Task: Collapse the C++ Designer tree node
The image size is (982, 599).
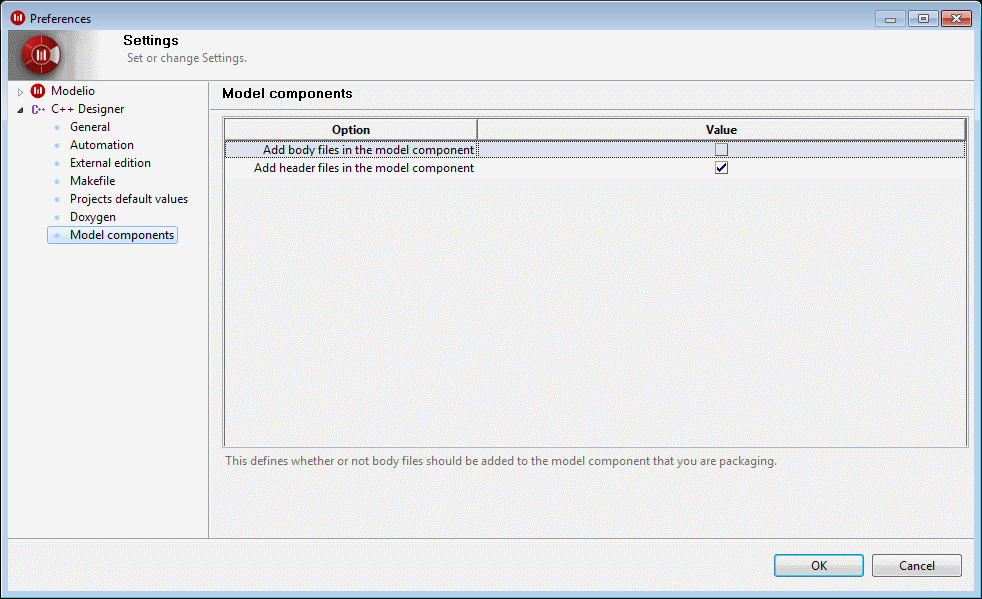Action: pyautogui.click(x=20, y=110)
